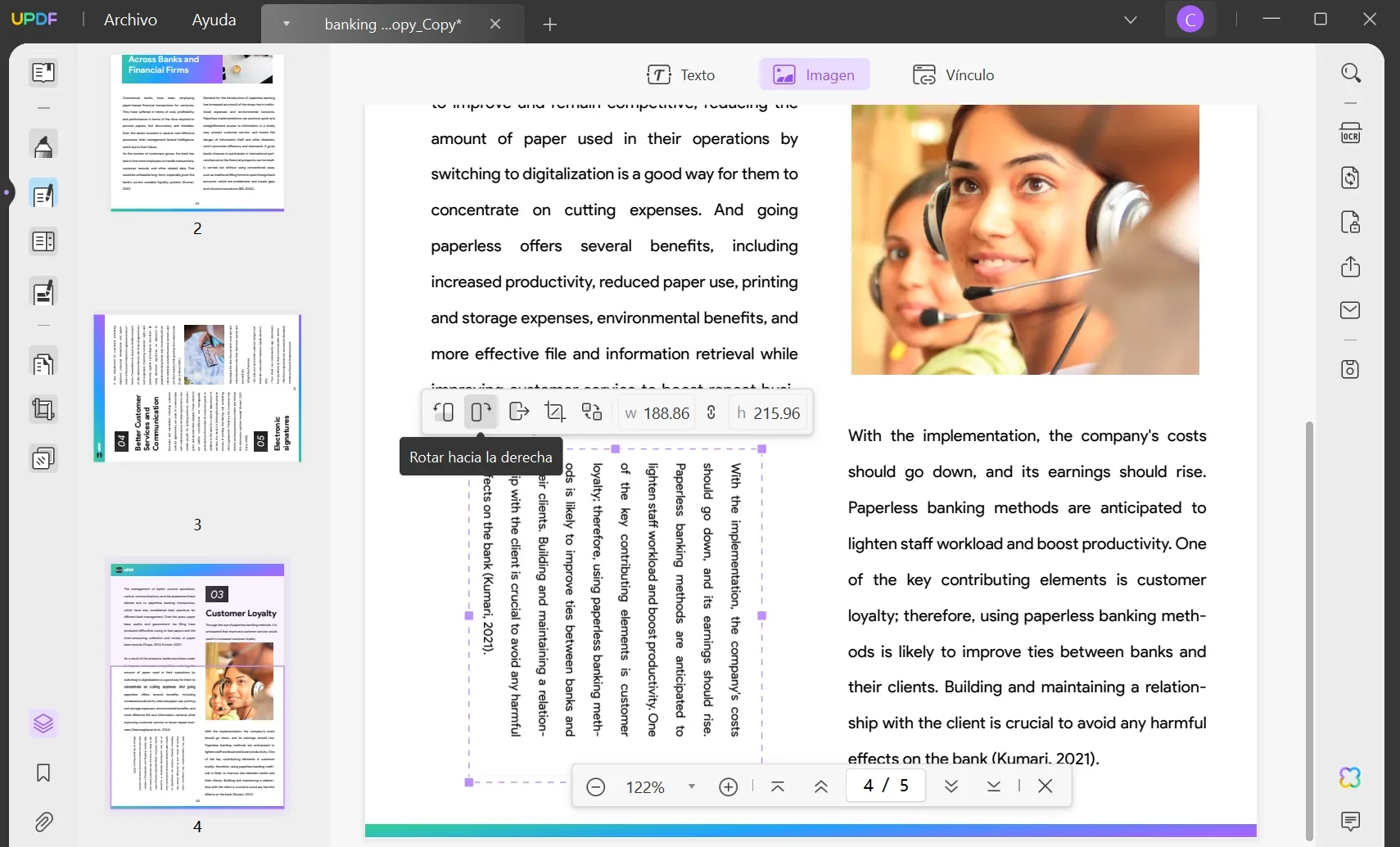Screen dimensions: 1400x847
Task: Go to the previous page
Action: [x=821, y=786]
